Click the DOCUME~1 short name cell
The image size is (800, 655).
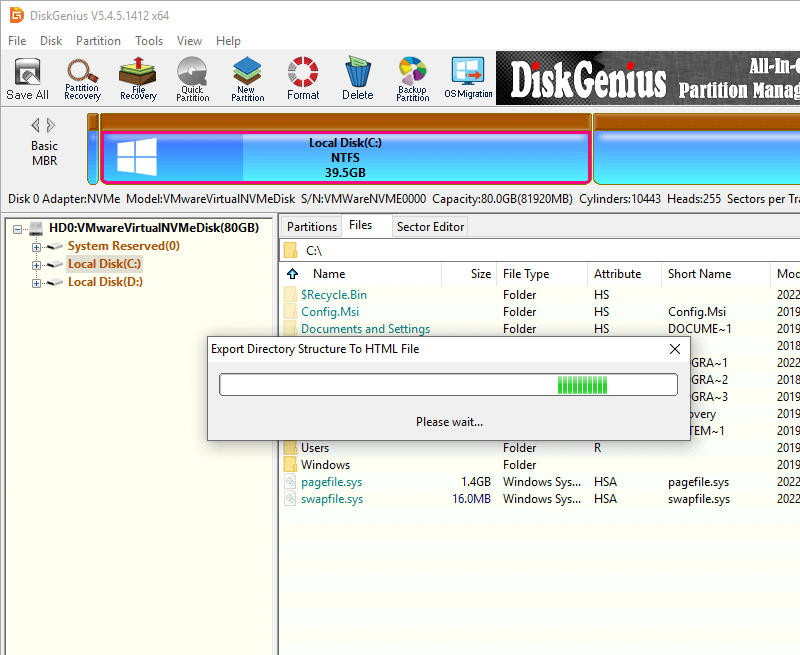699,329
